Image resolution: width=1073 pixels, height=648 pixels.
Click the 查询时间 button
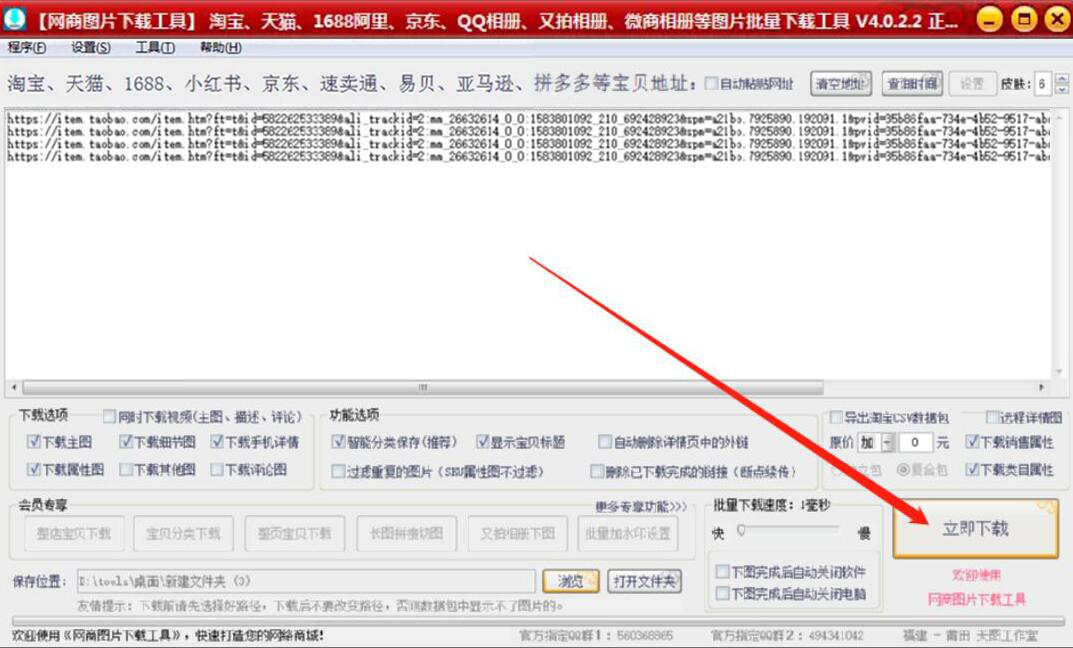(x=912, y=83)
